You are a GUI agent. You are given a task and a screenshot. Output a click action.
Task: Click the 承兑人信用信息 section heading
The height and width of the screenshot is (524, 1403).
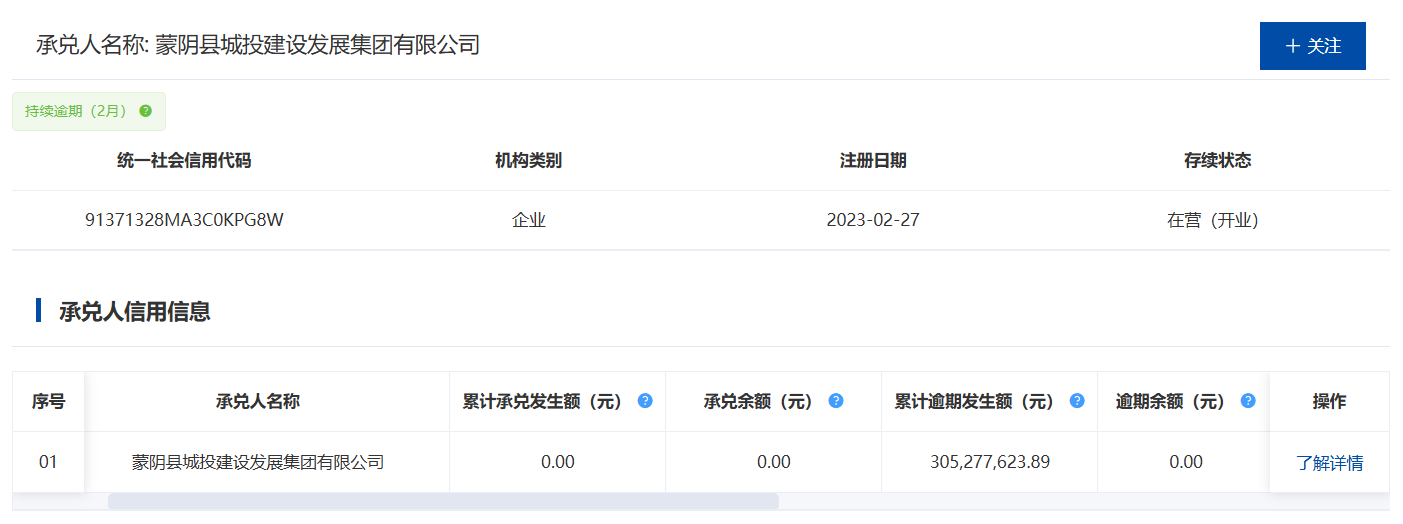(135, 311)
